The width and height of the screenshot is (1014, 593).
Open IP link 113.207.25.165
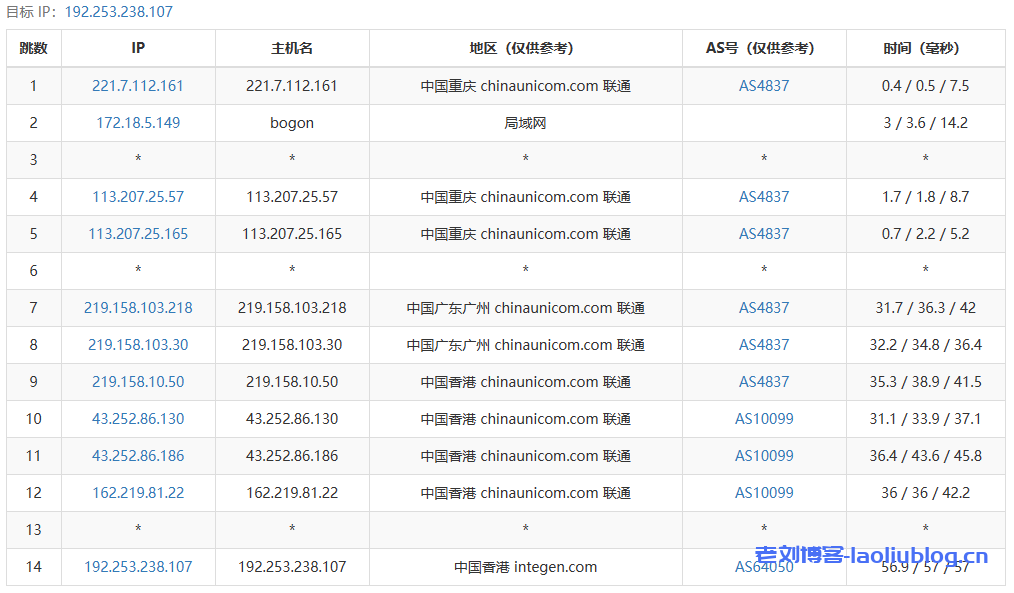pyautogui.click(x=138, y=233)
